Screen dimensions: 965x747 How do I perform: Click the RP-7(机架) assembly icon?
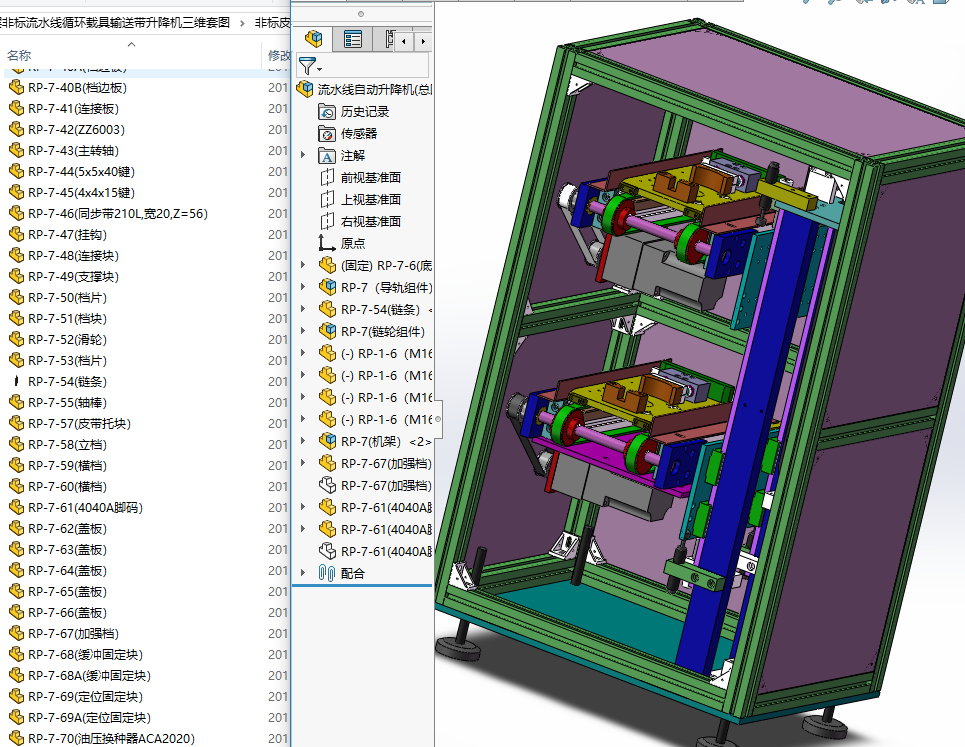[x=327, y=441]
